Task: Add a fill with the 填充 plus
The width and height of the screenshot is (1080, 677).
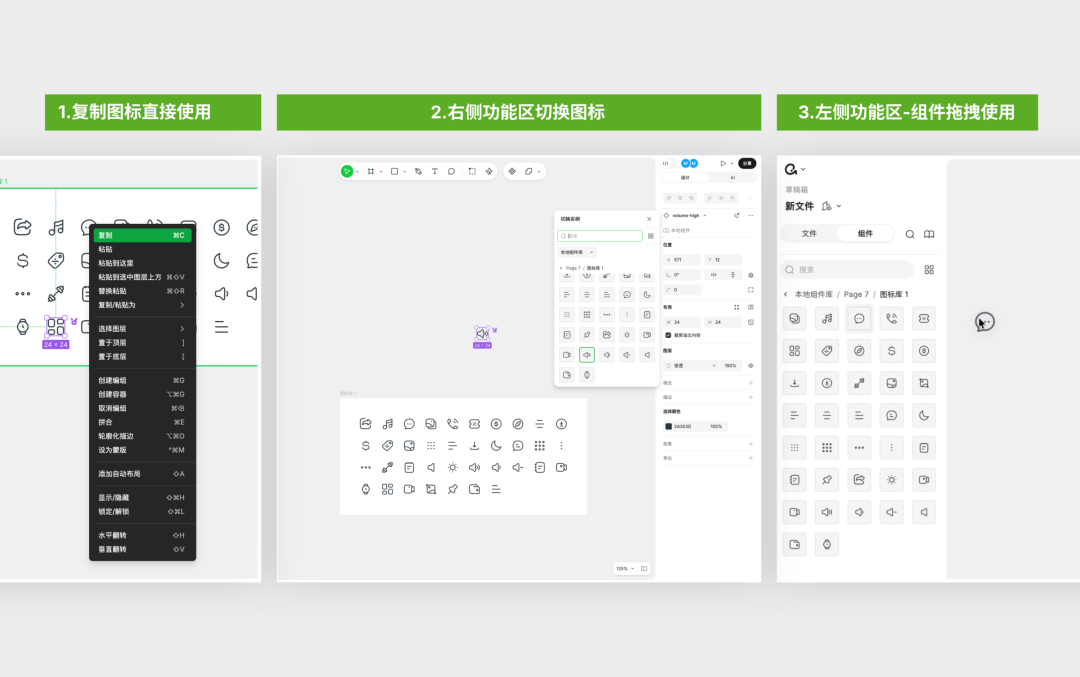Action: click(751, 383)
